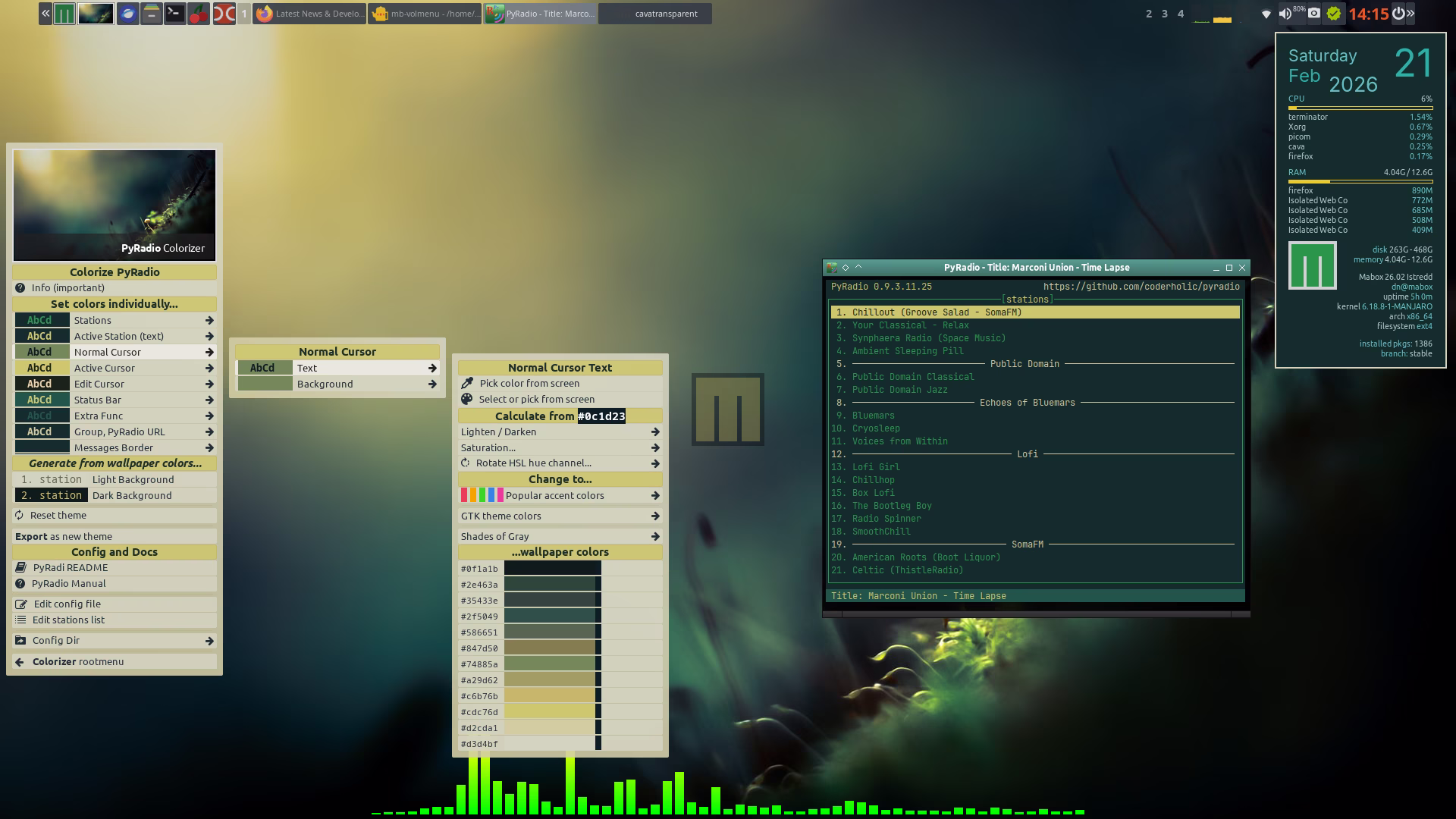The width and height of the screenshot is (1456, 819).
Task: Click the power button icon in the top panel
Action: coord(1398,13)
